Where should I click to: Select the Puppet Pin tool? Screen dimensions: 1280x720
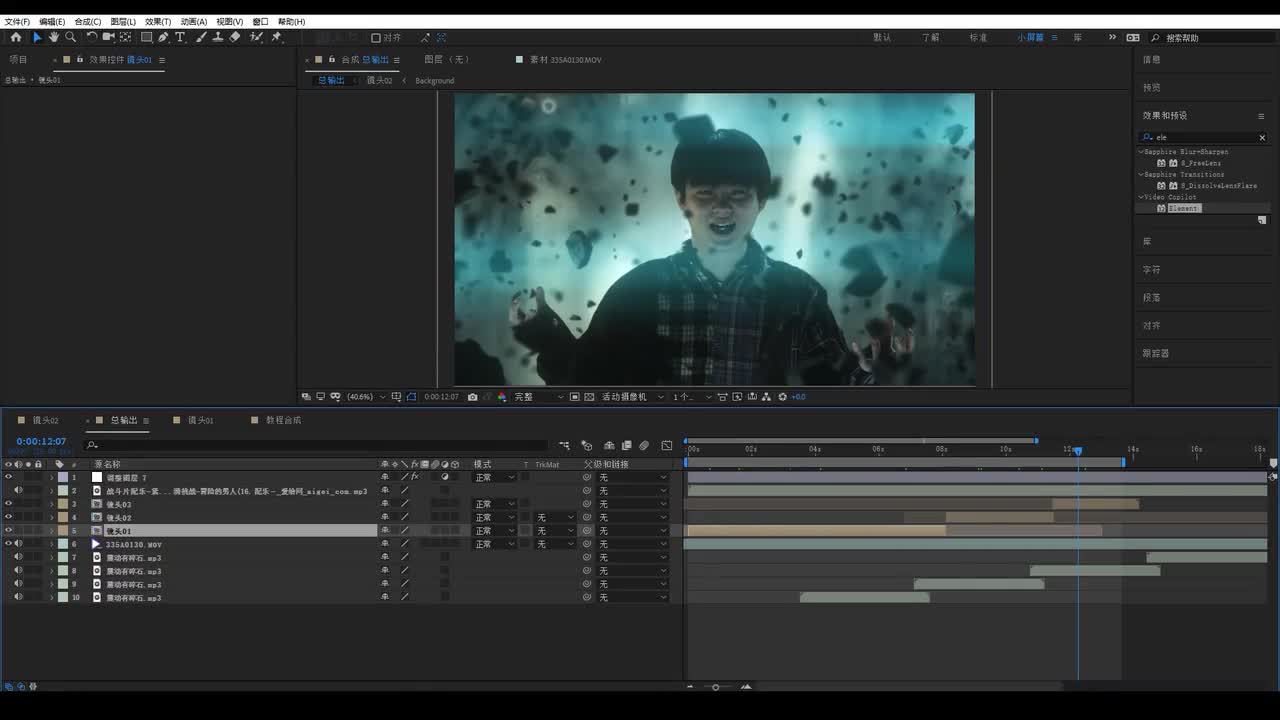coord(276,37)
